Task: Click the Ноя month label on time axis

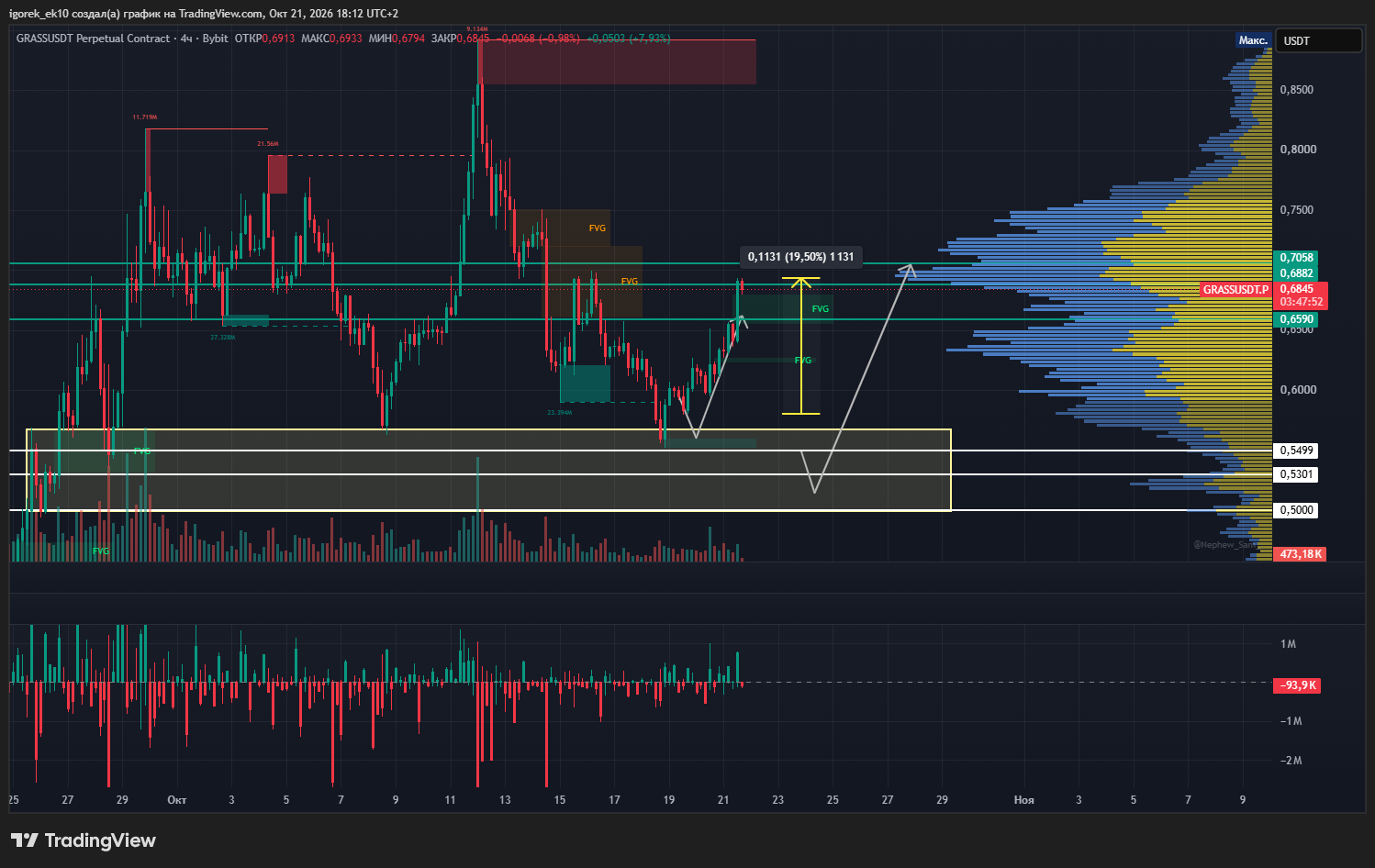Action: pyautogui.click(x=1023, y=800)
